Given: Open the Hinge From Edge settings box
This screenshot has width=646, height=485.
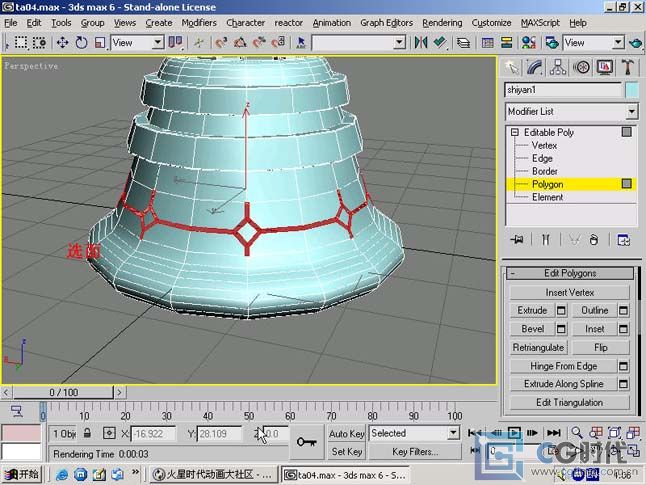Looking at the screenshot, I should click(623, 366).
